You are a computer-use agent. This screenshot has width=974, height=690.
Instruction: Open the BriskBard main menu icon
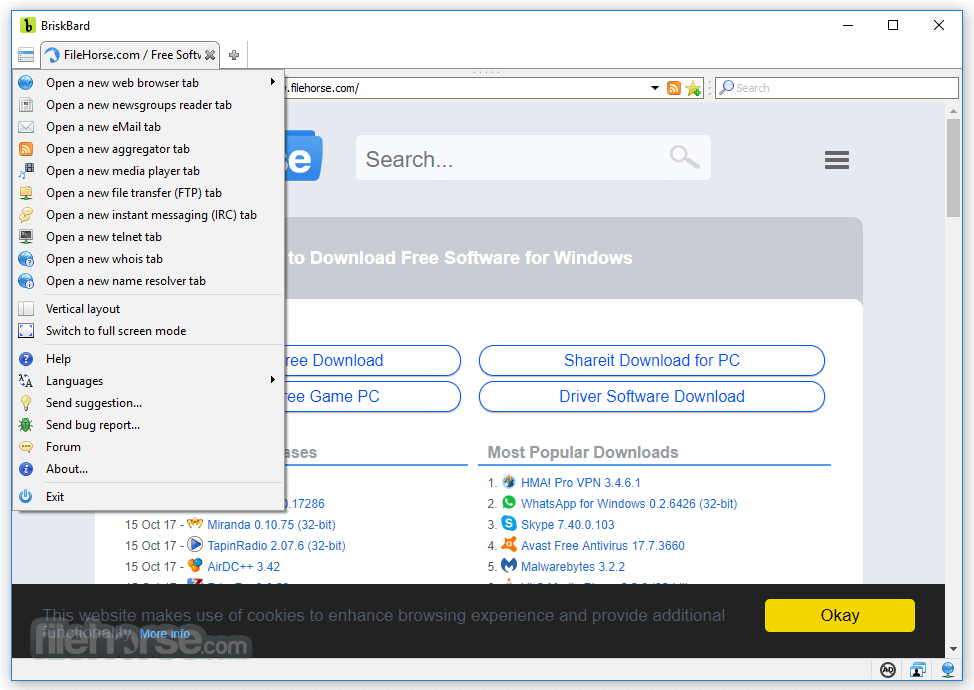(x=26, y=55)
